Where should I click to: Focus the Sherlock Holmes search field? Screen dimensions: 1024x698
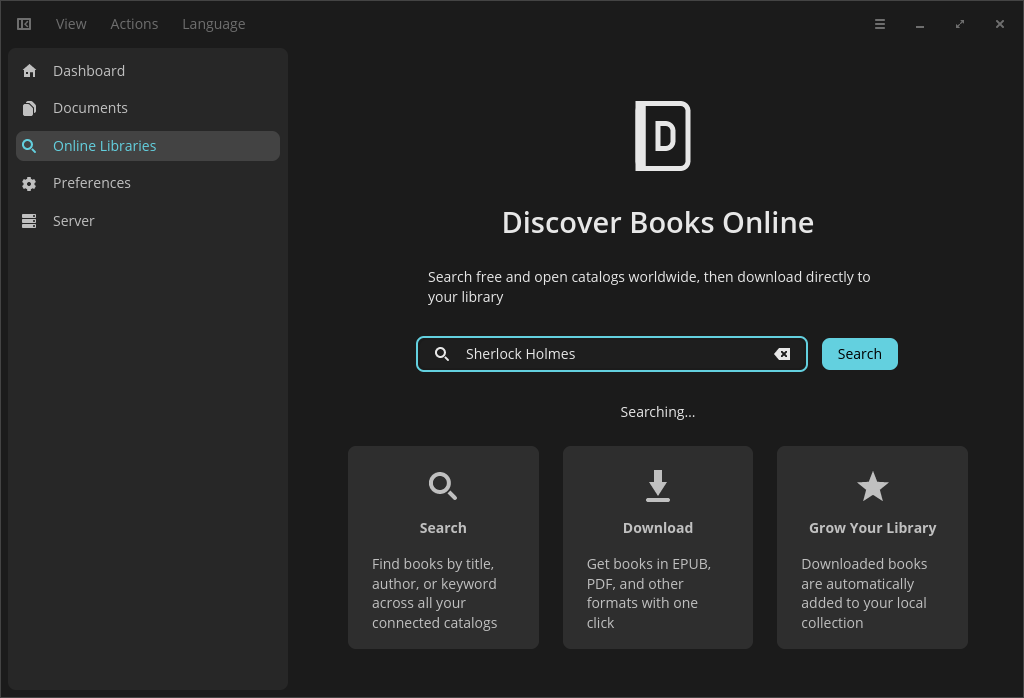(x=612, y=354)
